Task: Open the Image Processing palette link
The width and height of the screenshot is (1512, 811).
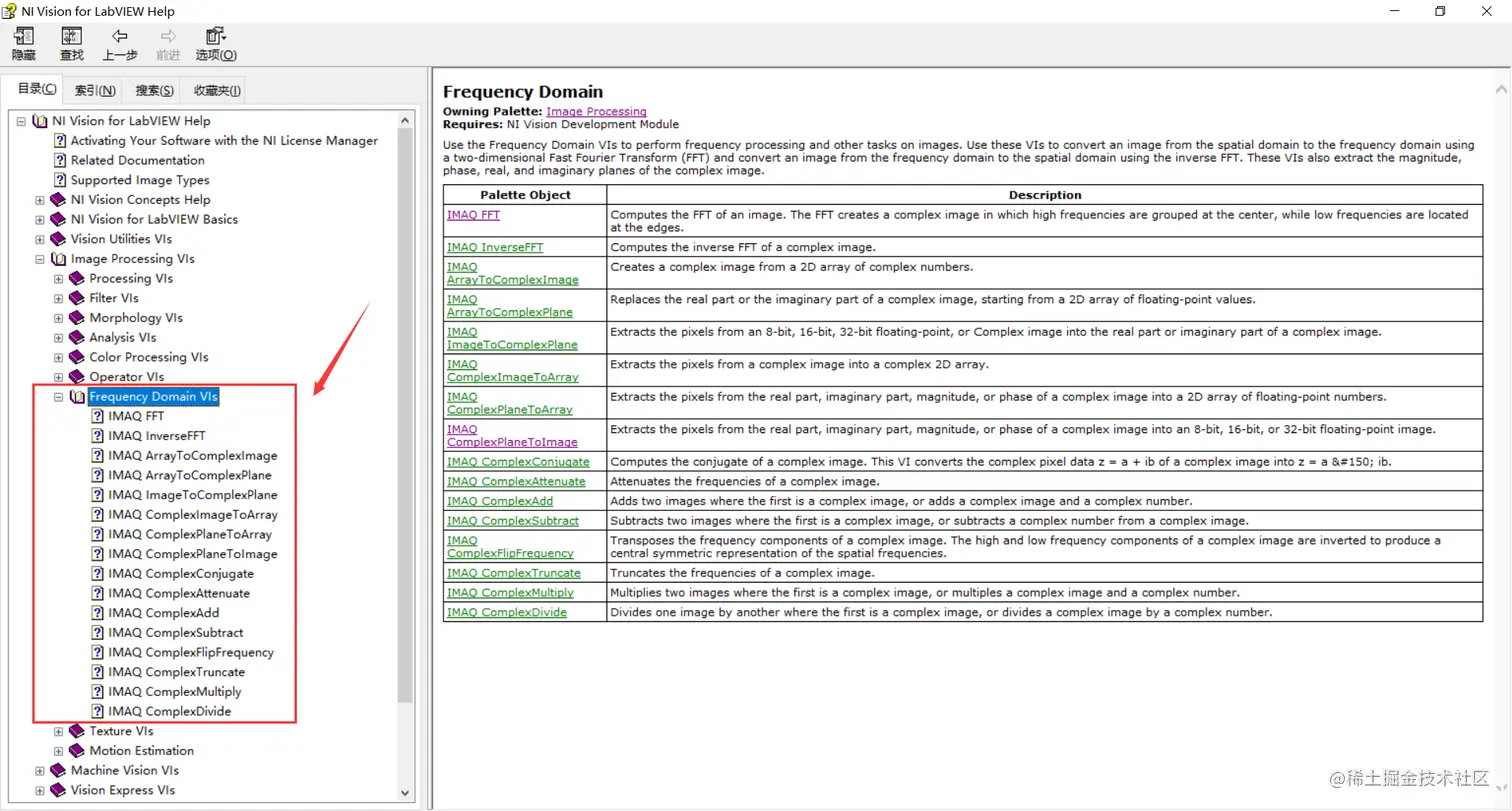Action: pyautogui.click(x=596, y=112)
